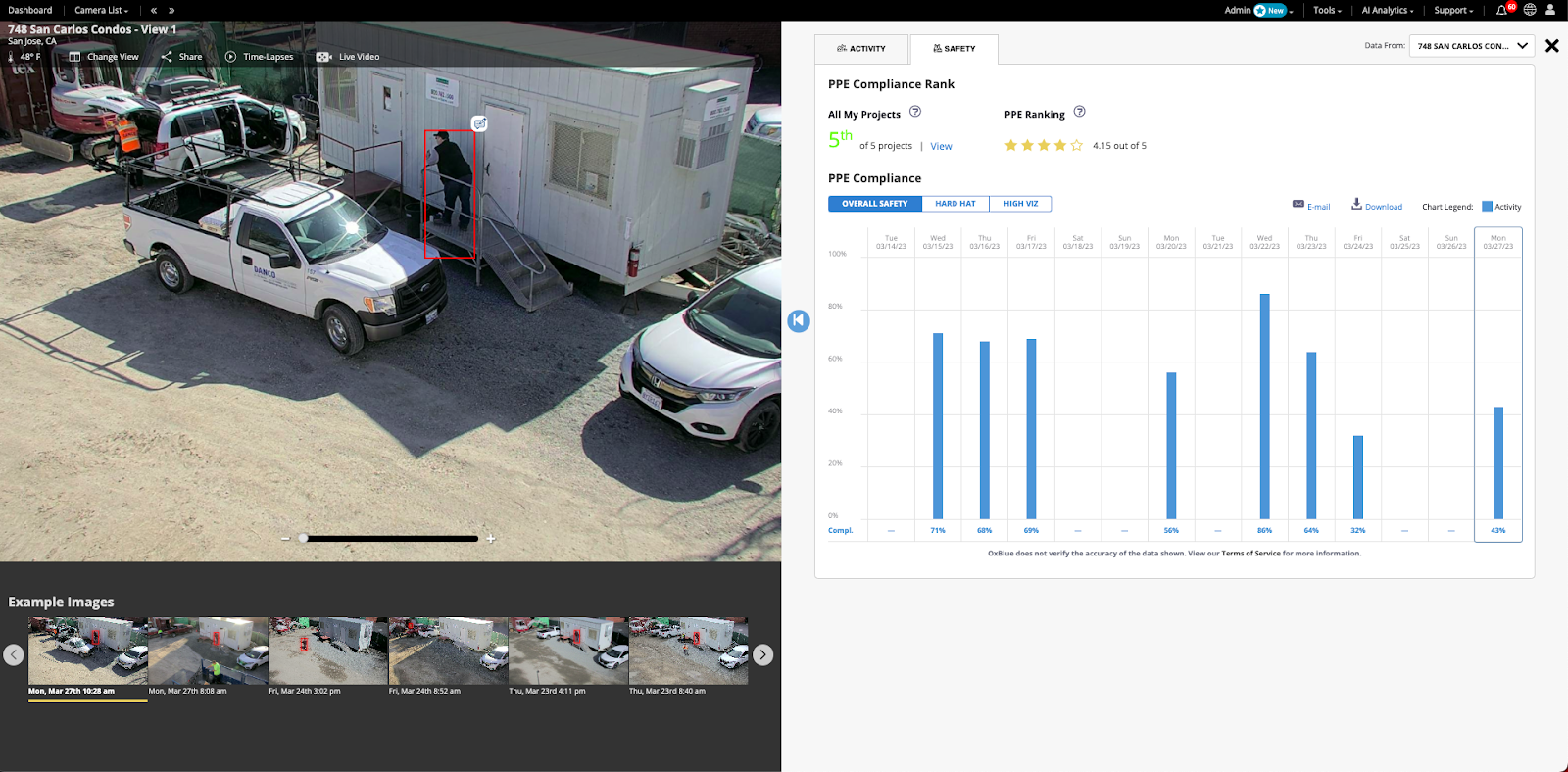Click the image zoom slider track
This screenshot has height=772, width=1568.
(390, 538)
